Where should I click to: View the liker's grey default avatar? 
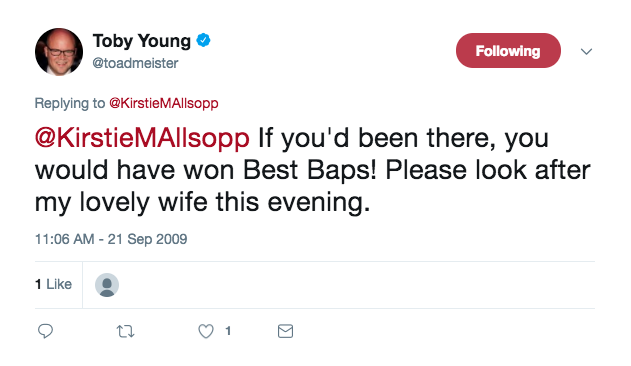click(x=107, y=285)
